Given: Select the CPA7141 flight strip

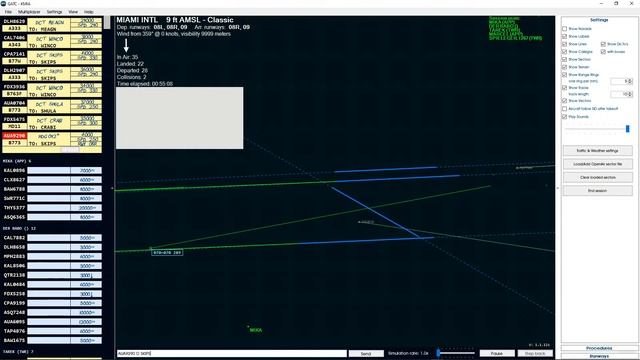Looking at the screenshot, I should (x=52, y=58).
